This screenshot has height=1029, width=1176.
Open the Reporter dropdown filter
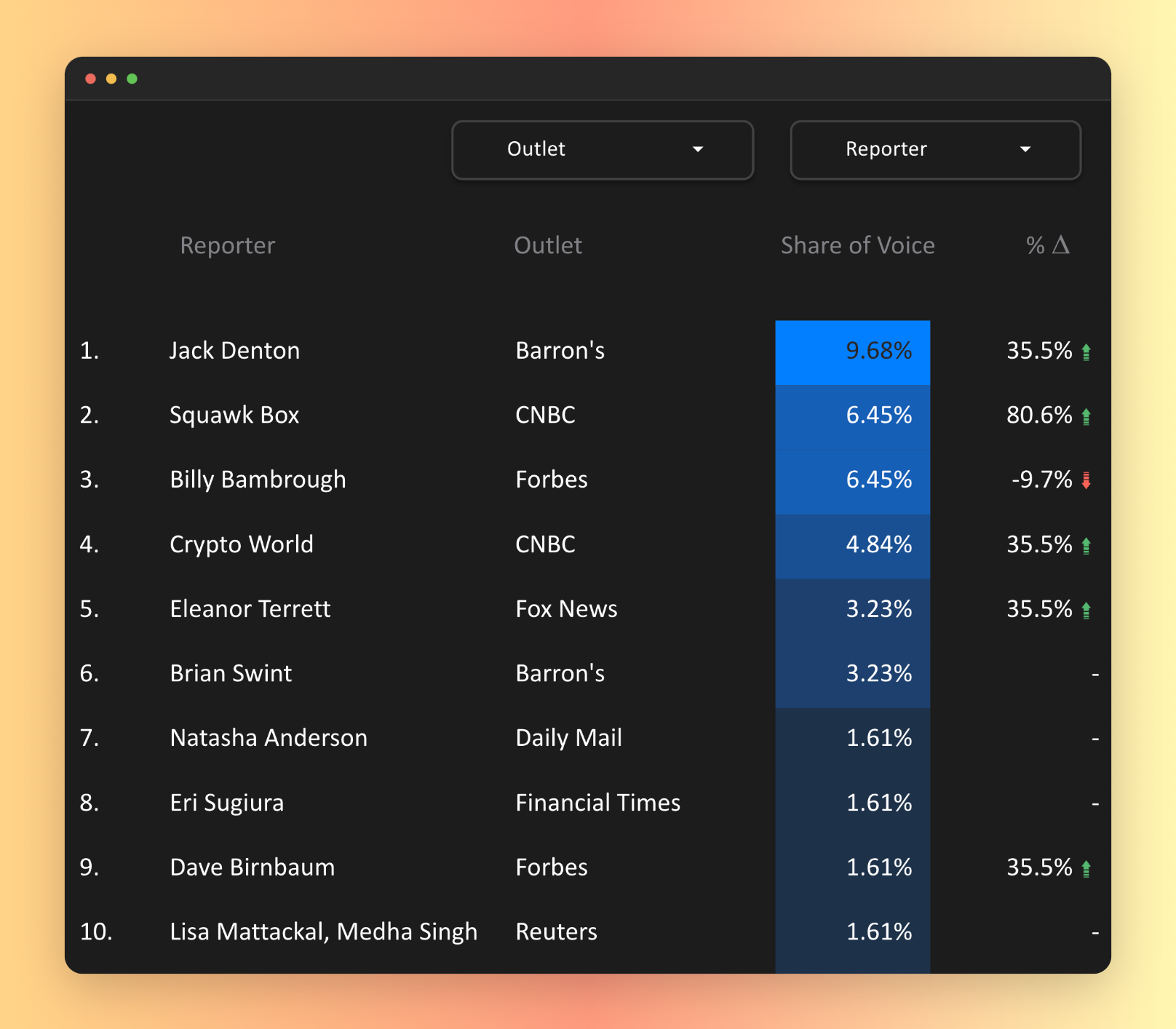(x=935, y=150)
